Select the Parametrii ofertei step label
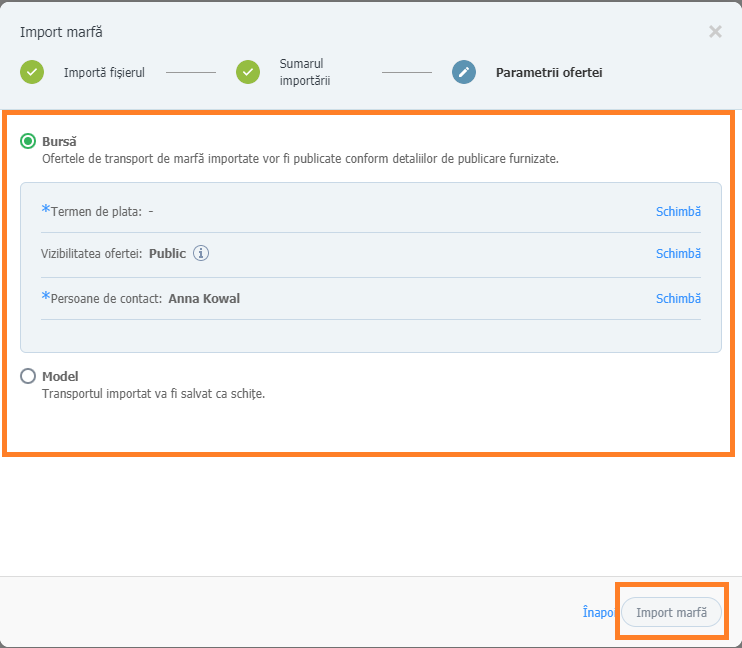742x648 pixels. click(x=549, y=73)
